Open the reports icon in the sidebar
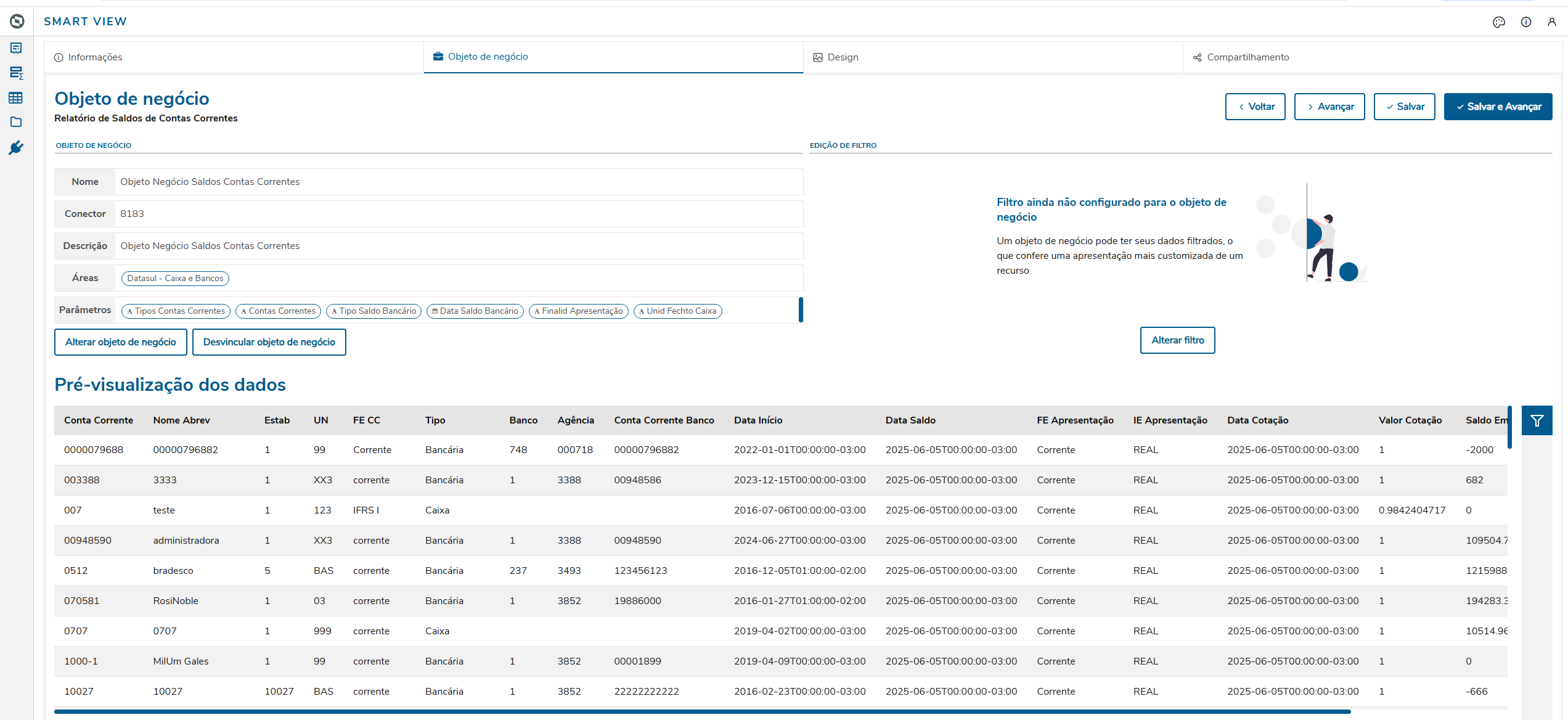Screen dimensions: 1568x720 (x=16, y=48)
